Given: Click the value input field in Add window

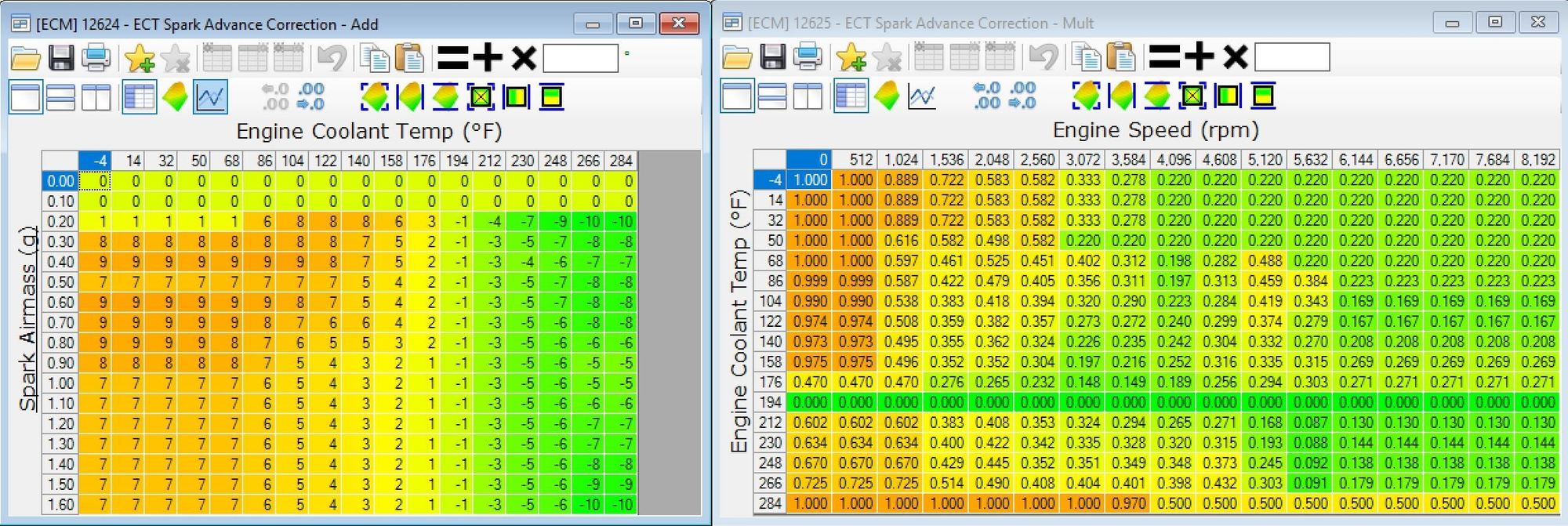Looking at the screenshot, I should coord(581,58).
